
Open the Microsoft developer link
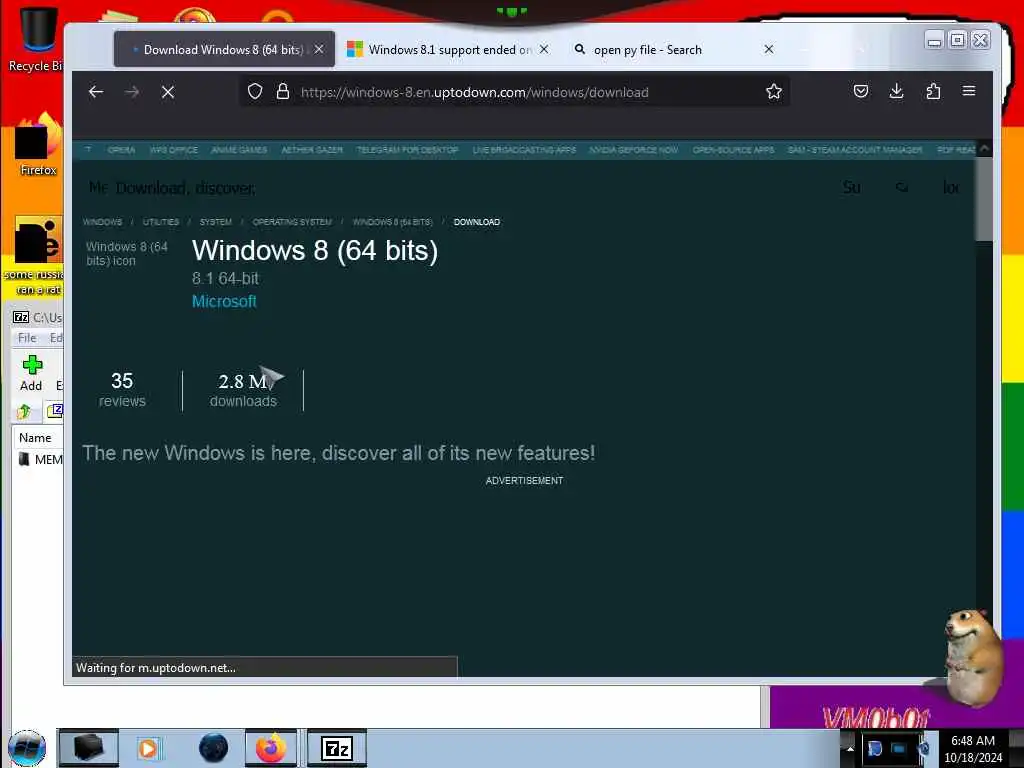click(224, 302)
